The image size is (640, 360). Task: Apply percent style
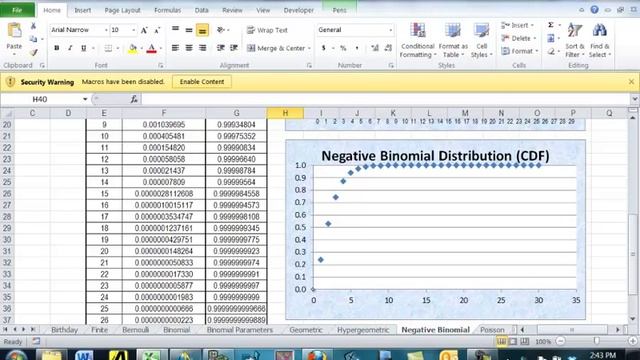click(x=343, y=48)
